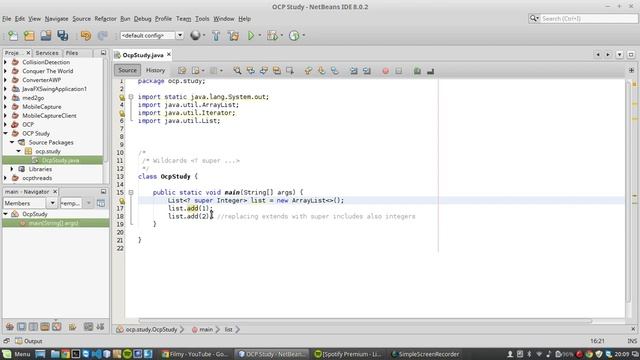Open the Output window button
This screenshot has width=640, height=360.
pyautogui.click(x=29, y=341)
